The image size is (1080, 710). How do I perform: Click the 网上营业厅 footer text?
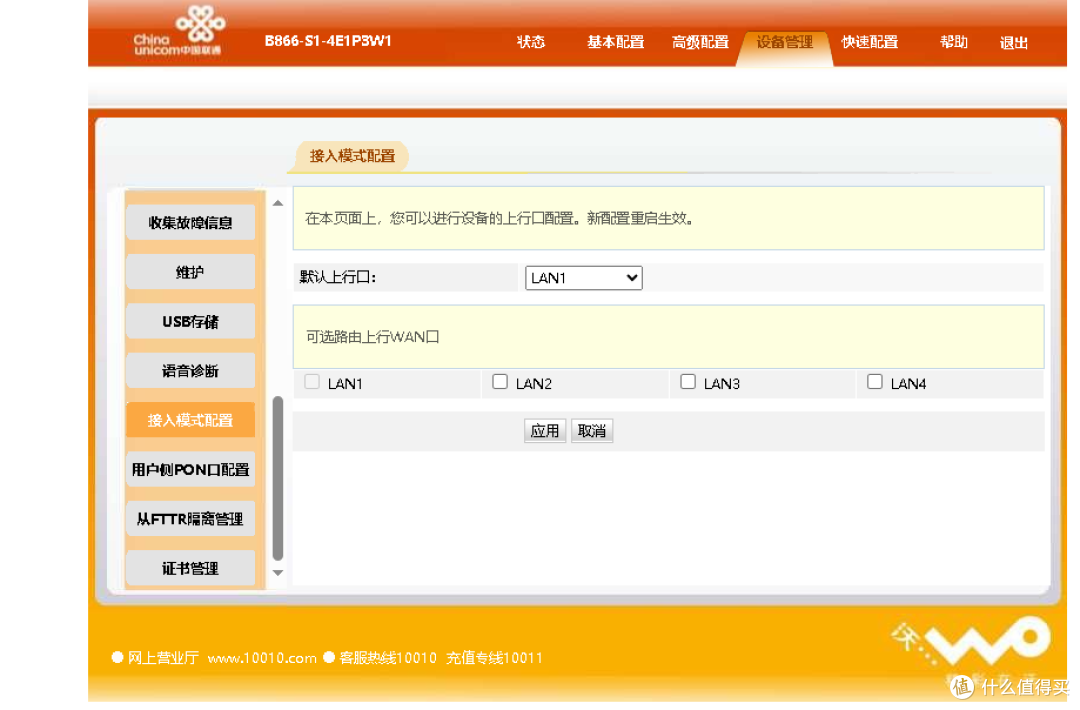point(163,658)
